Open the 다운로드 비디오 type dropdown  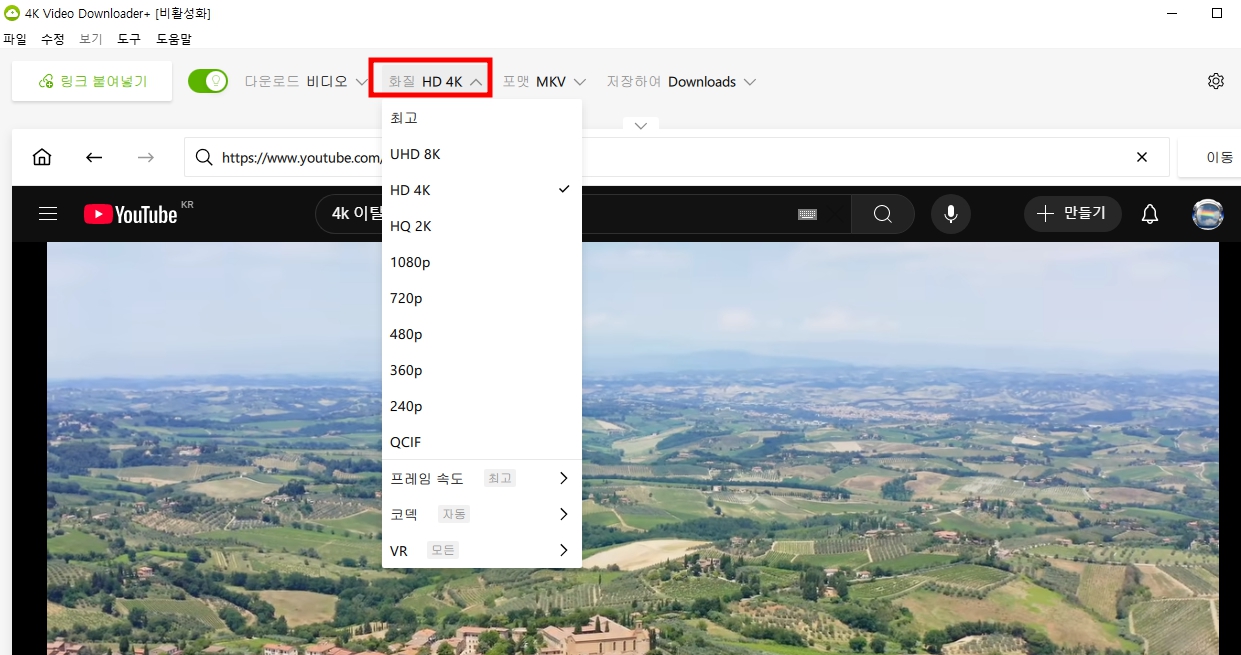[x=307, y=81]
